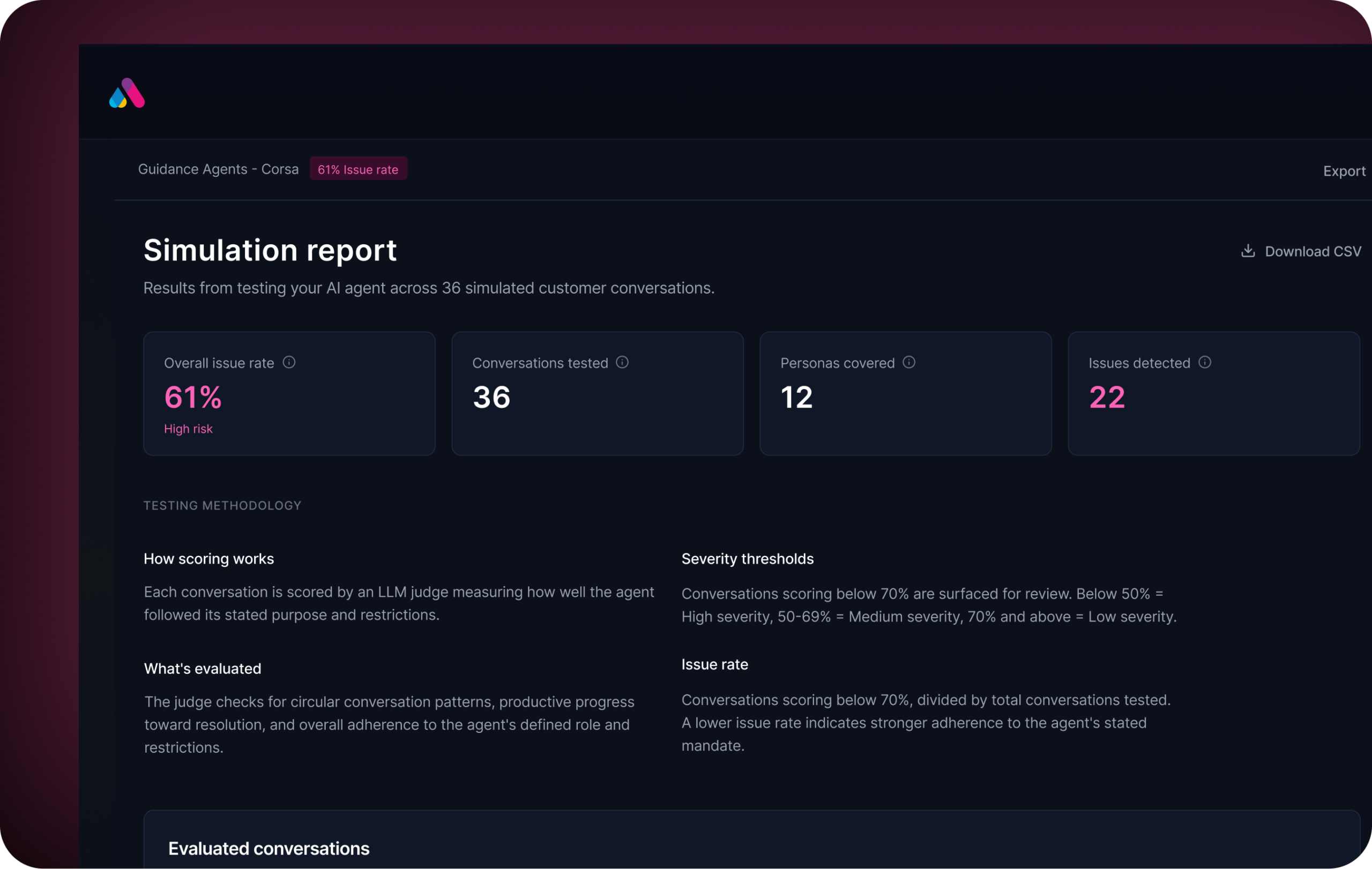
Task: Select the Overall issue rate card
Action: (x=289, y=393)
